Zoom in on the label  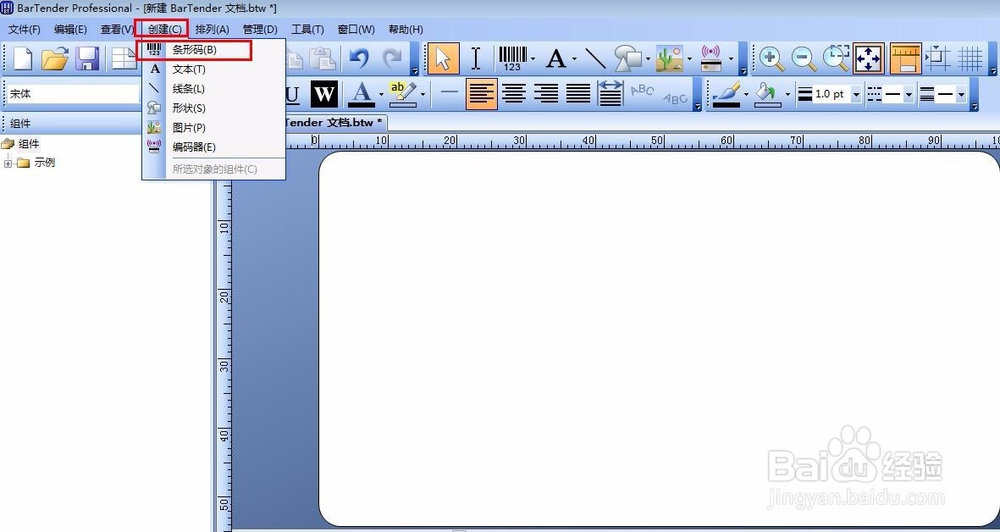772,59
